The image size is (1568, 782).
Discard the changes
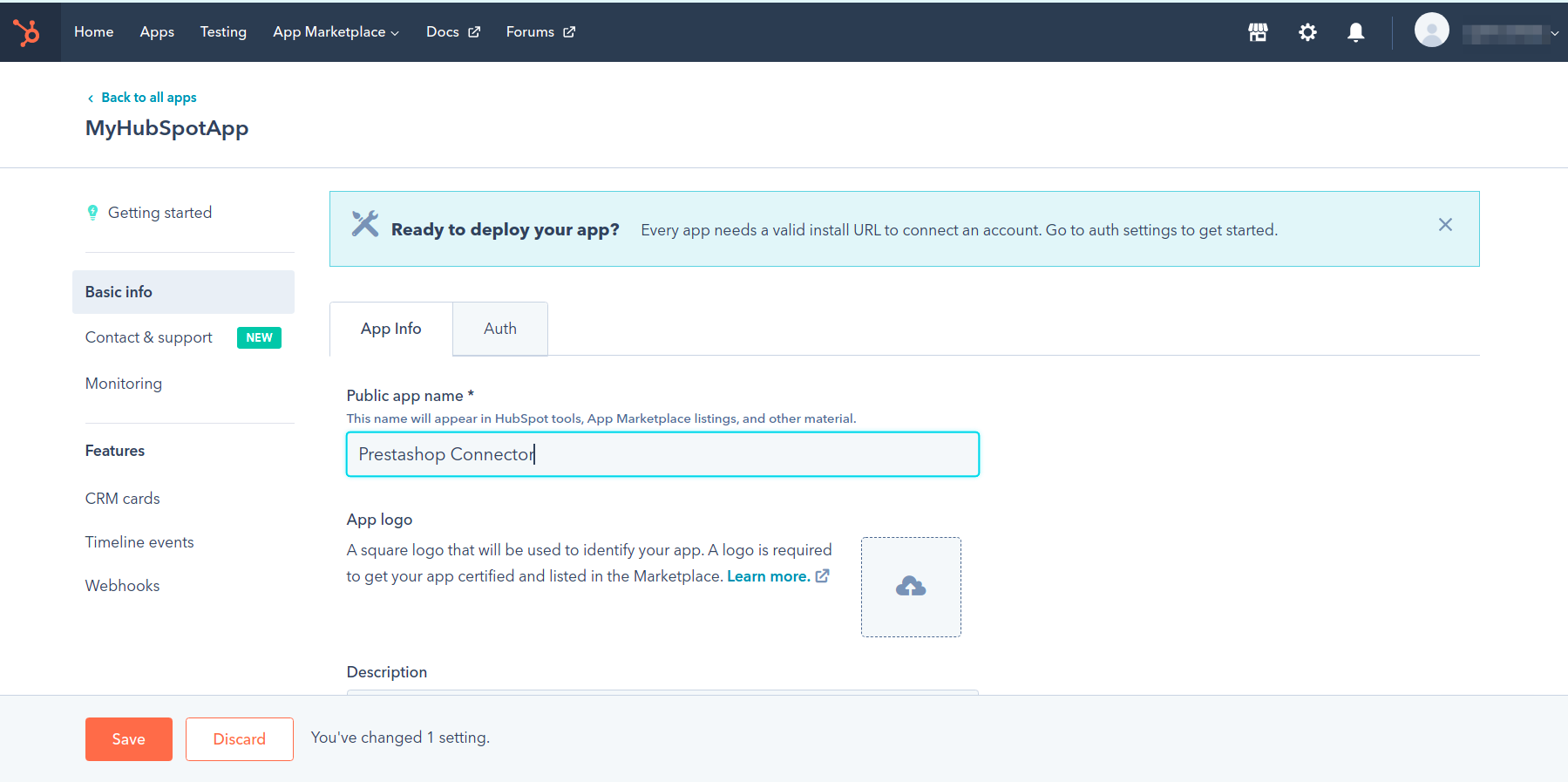[240, 739]
